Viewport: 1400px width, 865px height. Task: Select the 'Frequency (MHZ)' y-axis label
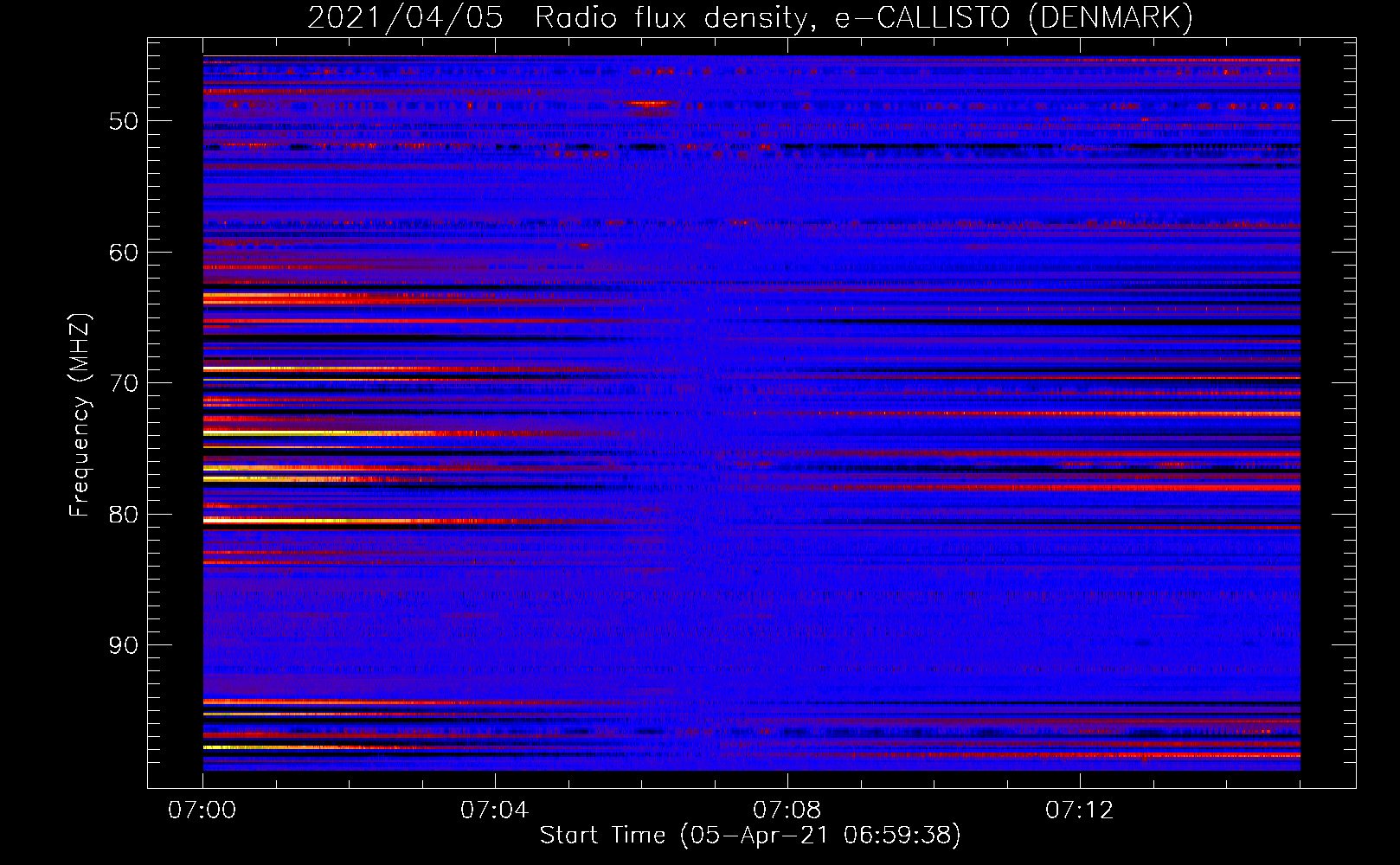point(80,416)
